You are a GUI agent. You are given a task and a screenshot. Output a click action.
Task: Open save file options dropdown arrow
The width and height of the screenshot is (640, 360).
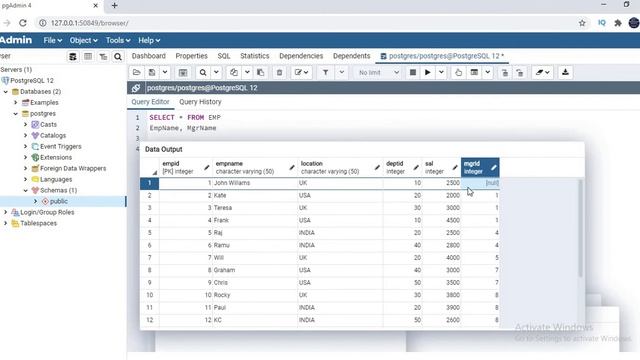coord(165,73)
